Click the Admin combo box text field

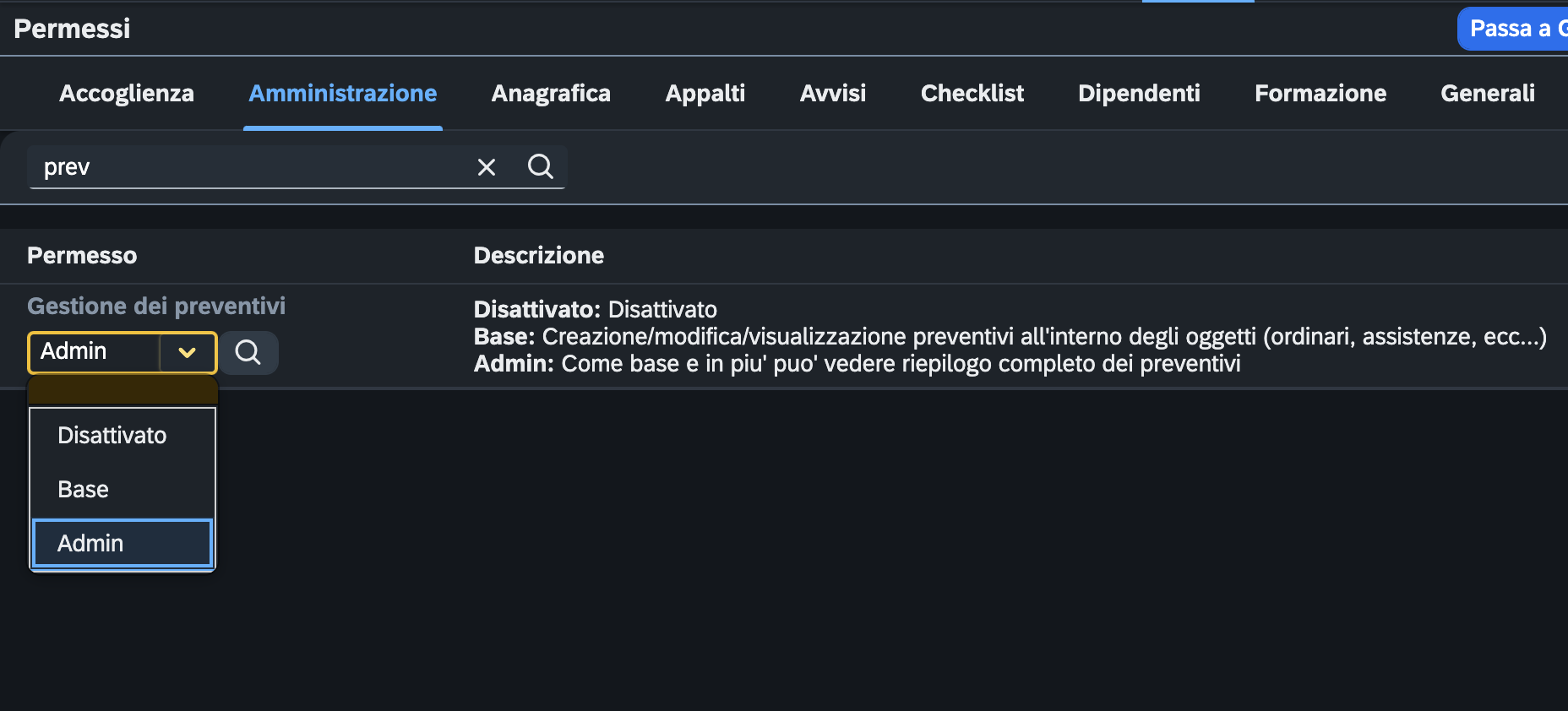[95, 352]
